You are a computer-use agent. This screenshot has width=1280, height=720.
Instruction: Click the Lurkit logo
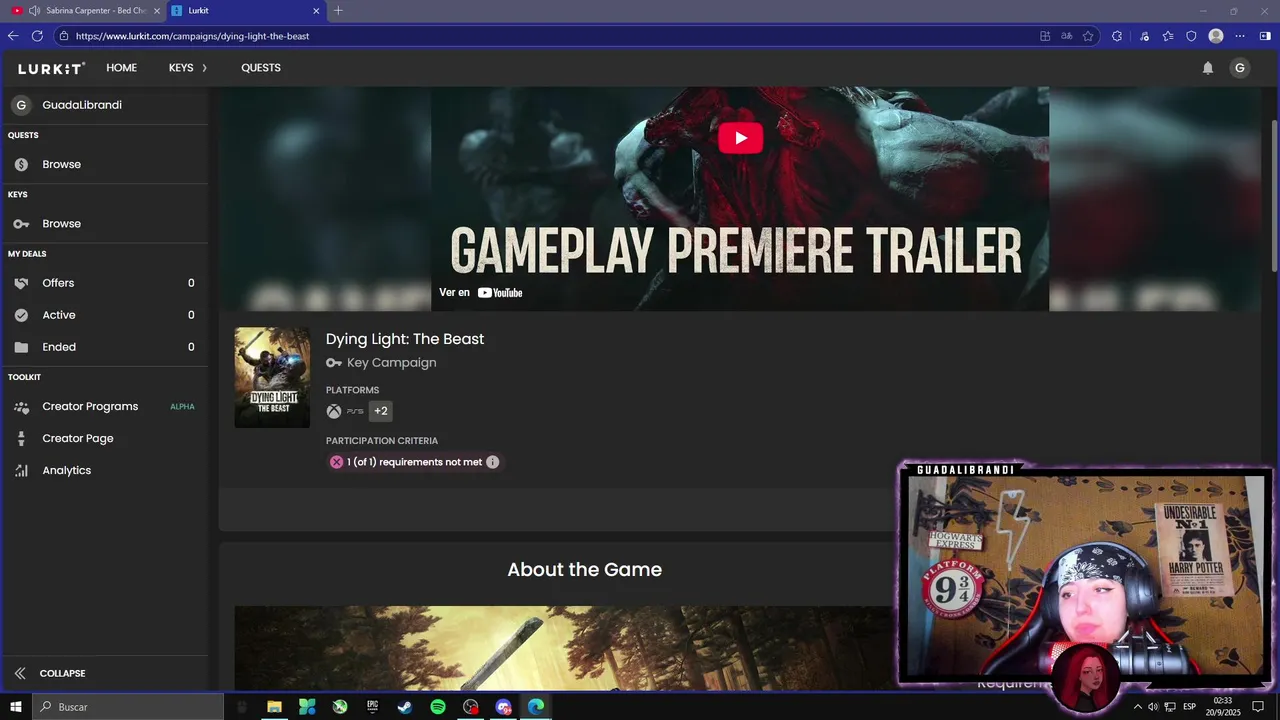(51, 68)
